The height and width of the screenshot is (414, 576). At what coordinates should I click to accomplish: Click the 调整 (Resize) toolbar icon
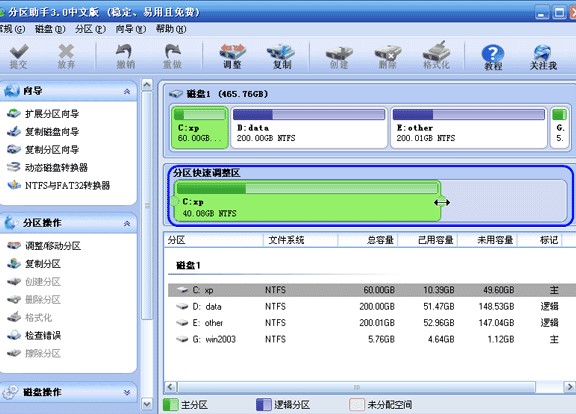(x=232, y=56)
